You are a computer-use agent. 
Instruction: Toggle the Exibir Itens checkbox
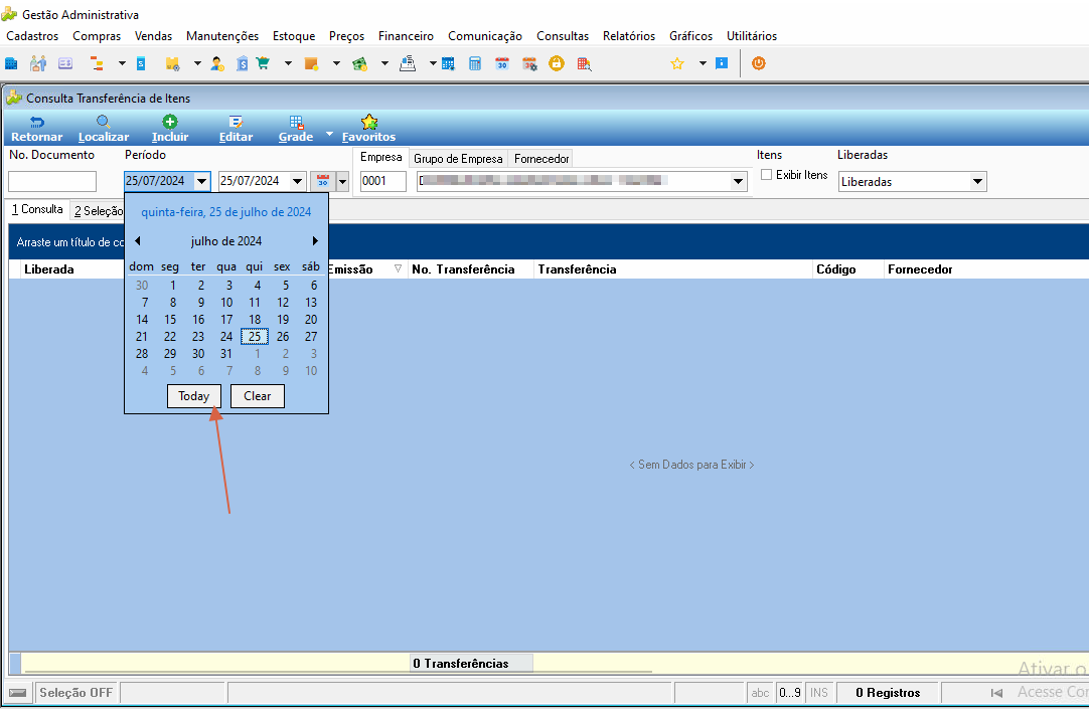(x=766, y=175)
